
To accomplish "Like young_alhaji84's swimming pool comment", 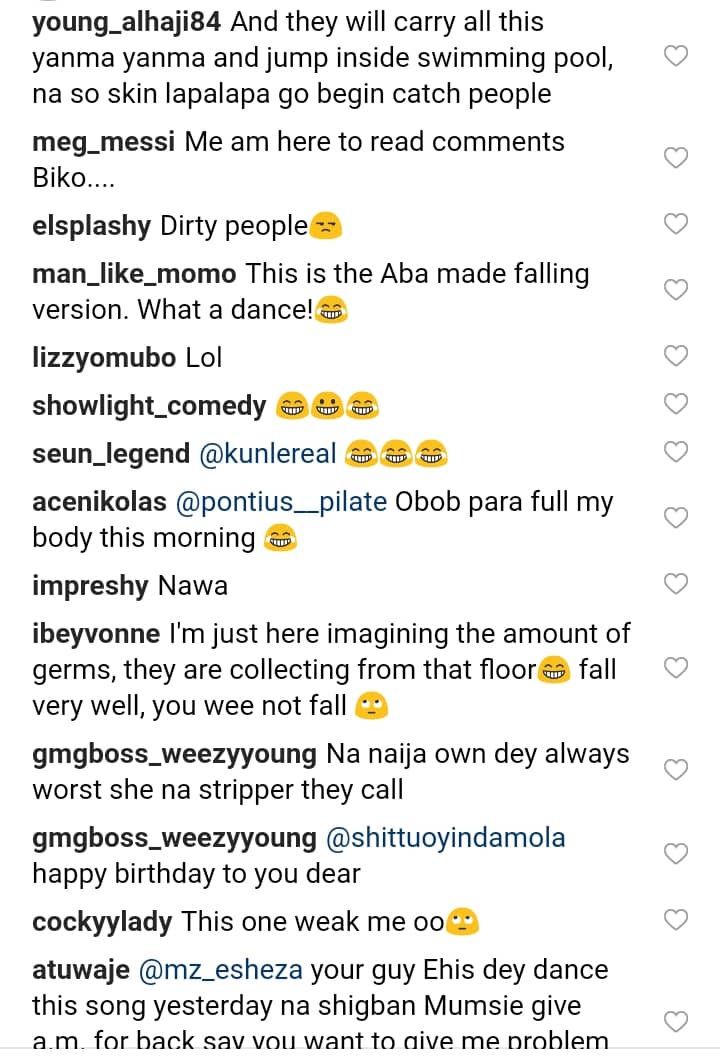I will pos(677,57).
